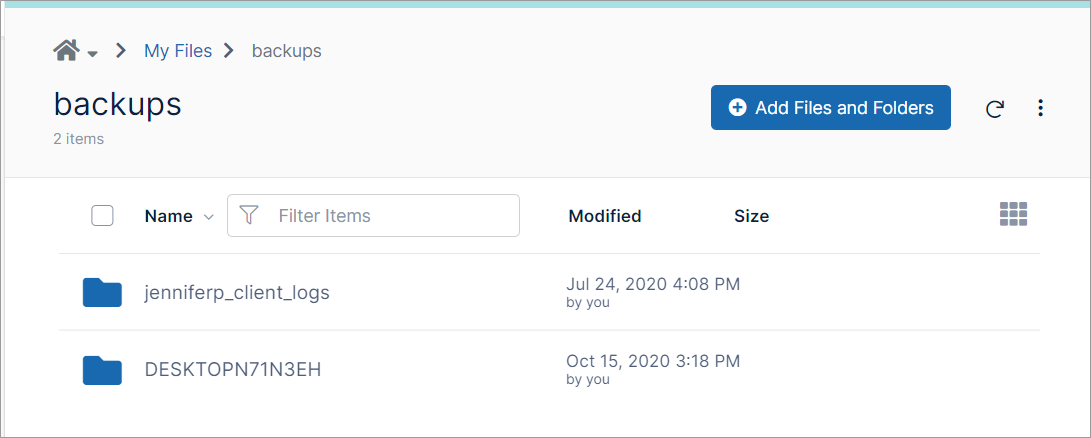Tick the select all items checkbox
The width and height of the screenshot is (1091, 438).
[x=102, y=216]
